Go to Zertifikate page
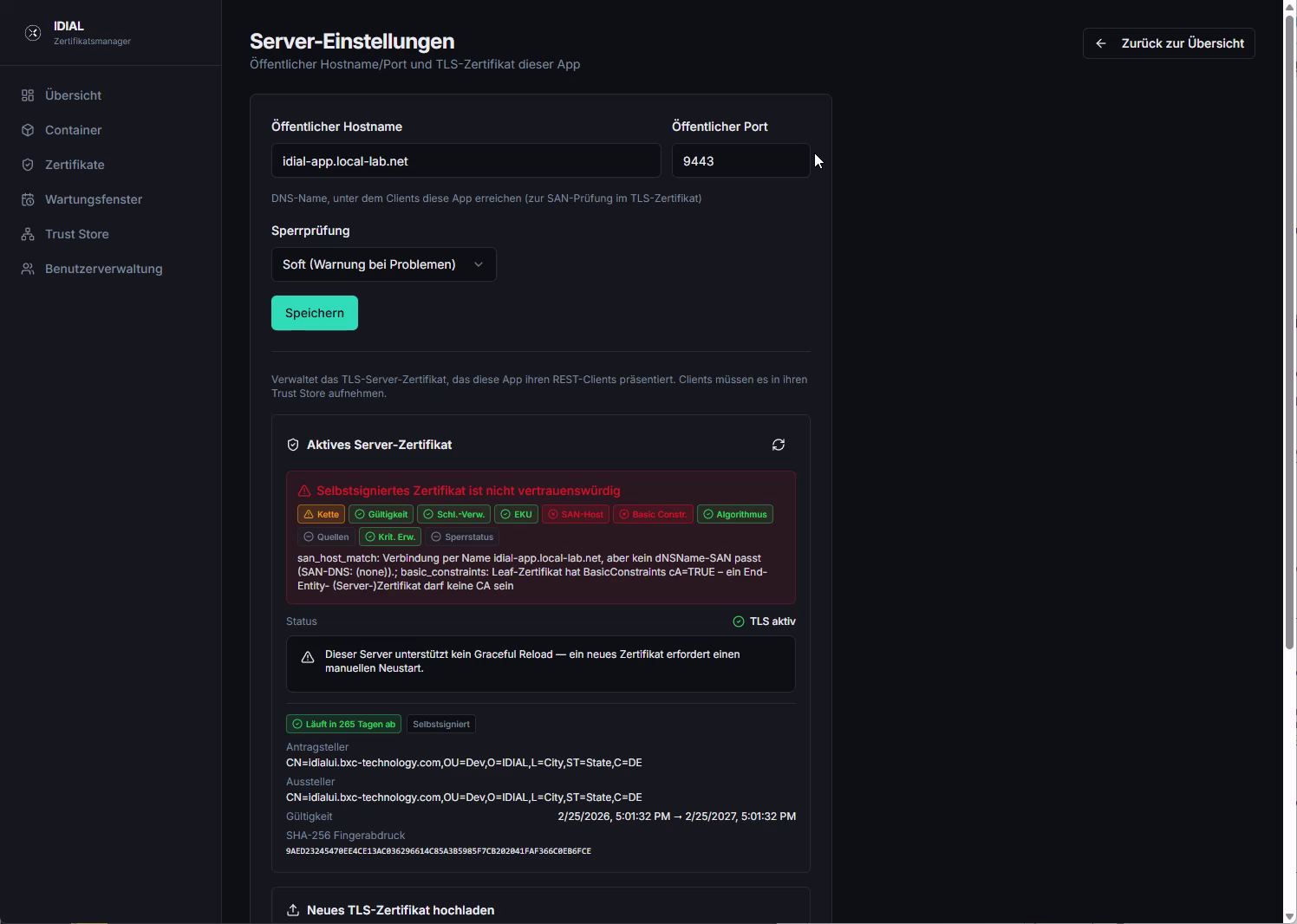The image size is (1297, 924). click(111, 165)
